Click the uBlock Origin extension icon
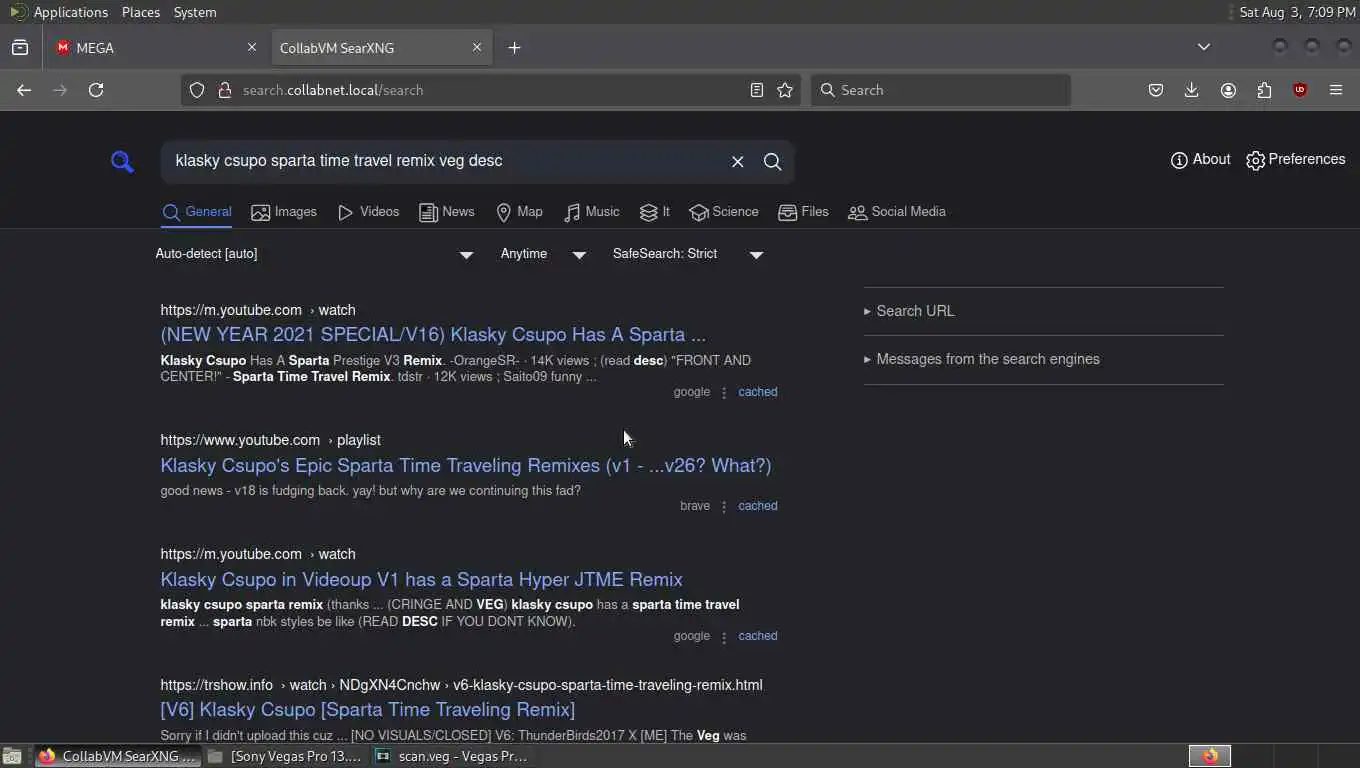Screen dimensions: 1360x768 click(1300, 90)
